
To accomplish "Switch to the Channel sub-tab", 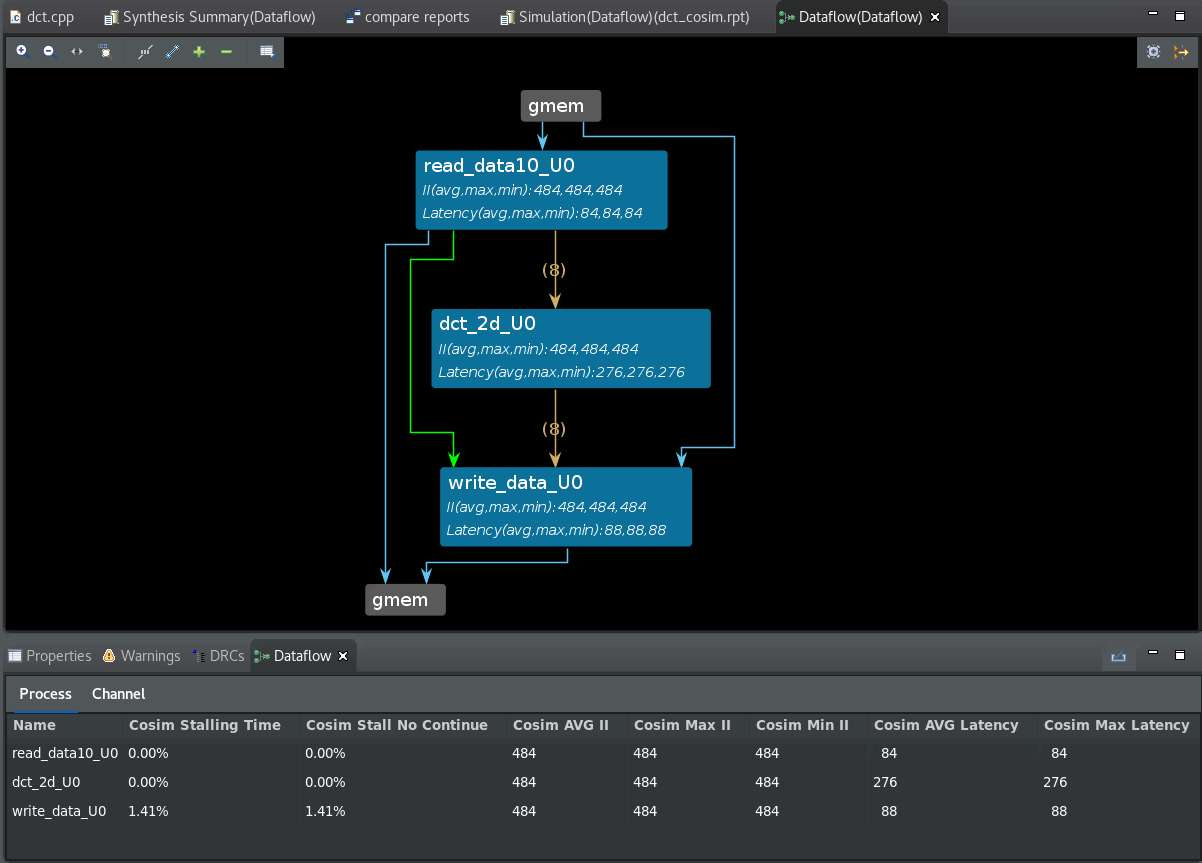I will click(x=118, y=694).
